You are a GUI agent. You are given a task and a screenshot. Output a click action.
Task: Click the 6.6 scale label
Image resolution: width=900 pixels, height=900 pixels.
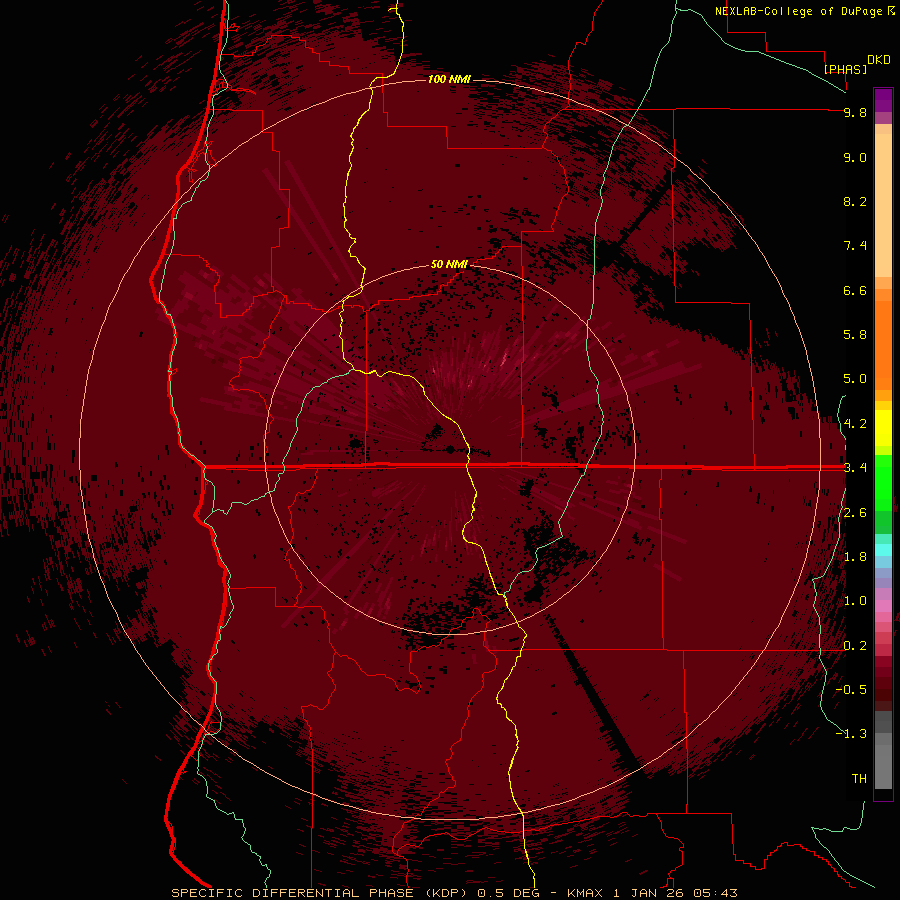coord(855,290)
